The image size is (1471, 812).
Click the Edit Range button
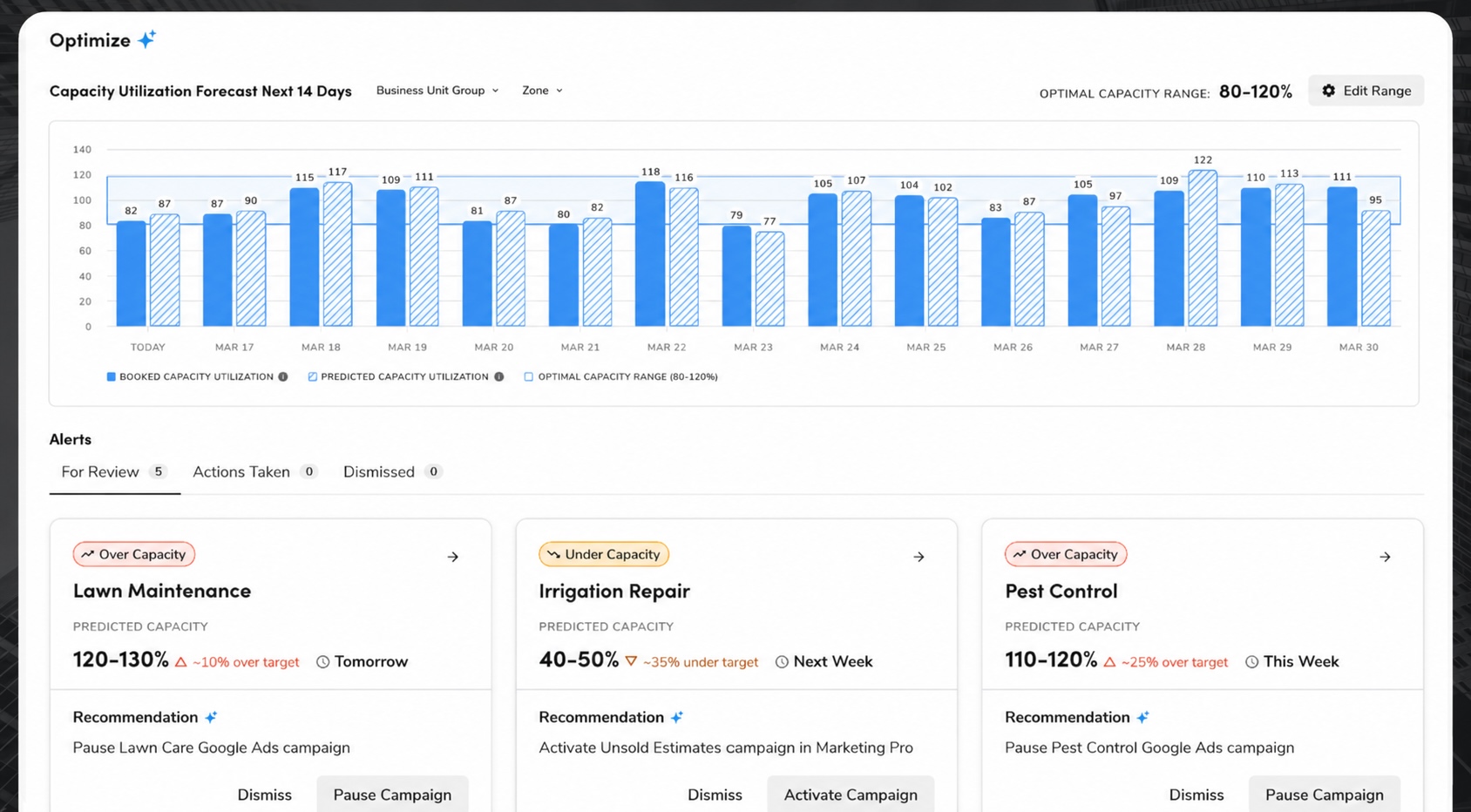click(1366, 91)
